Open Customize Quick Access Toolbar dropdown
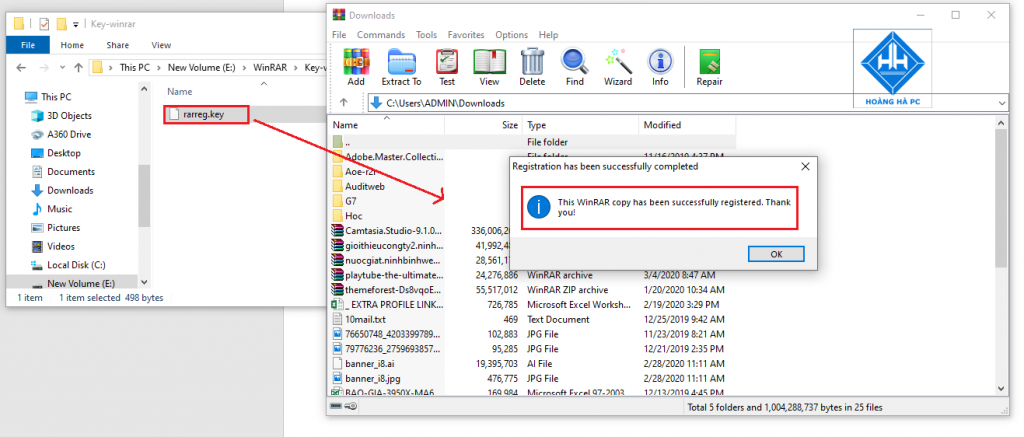Screen dimensions: 1024x437 [76, 25]
